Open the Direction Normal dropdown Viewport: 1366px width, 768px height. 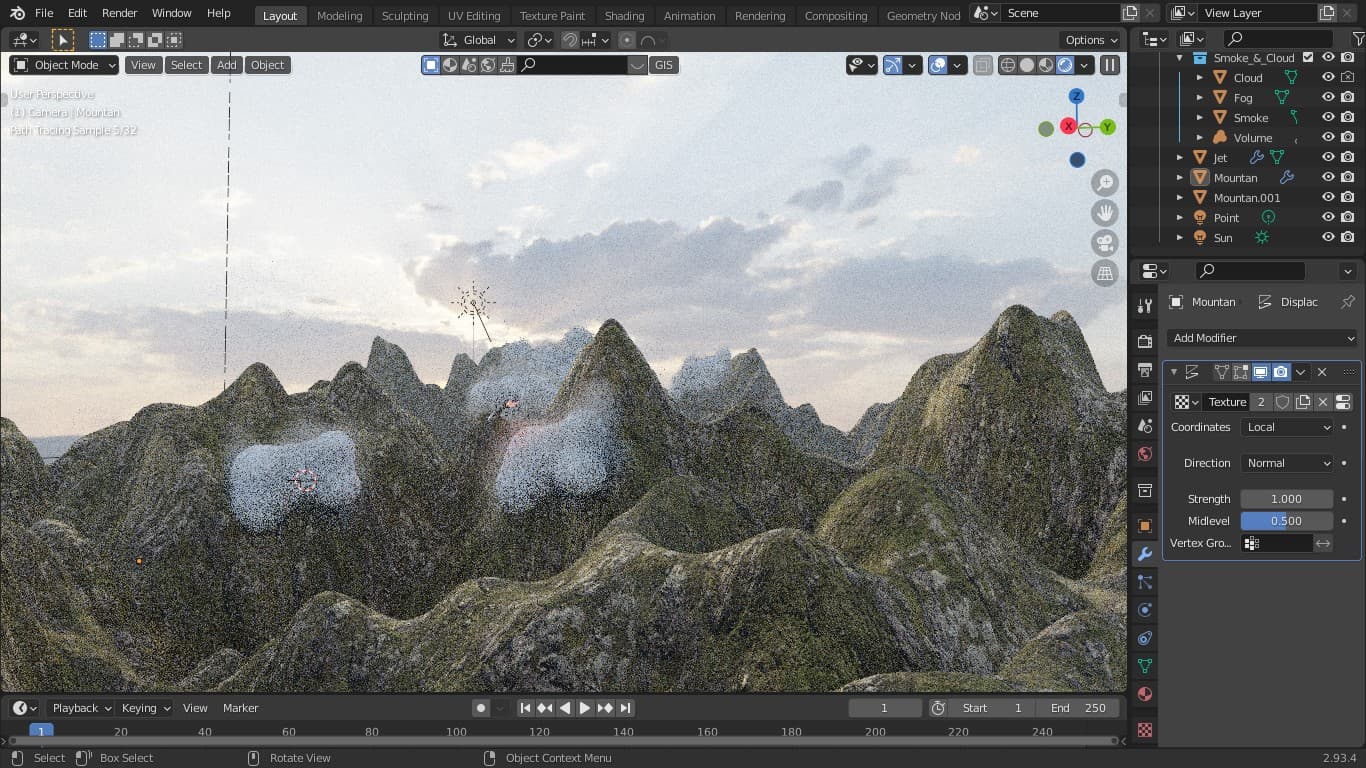pyautogui.click(x=1287, y=463)
